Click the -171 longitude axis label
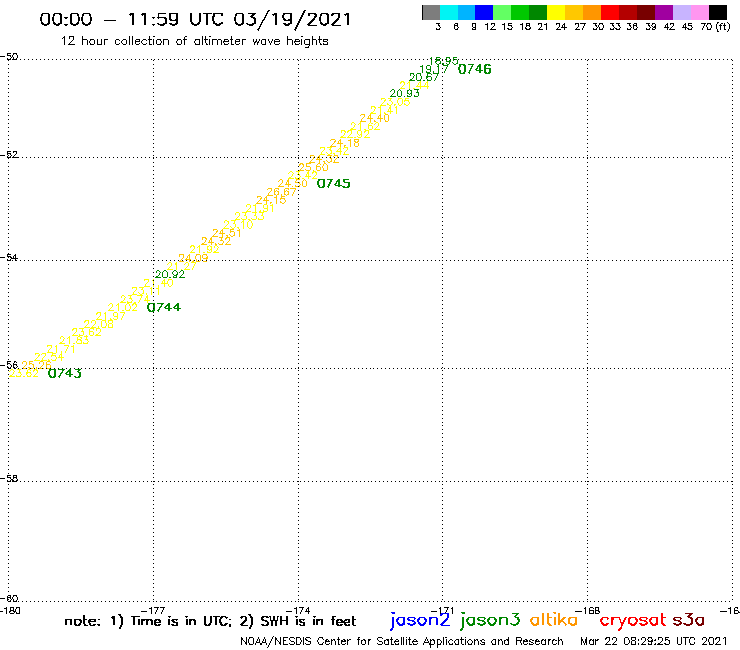This screenshot has height=650, width=740. 442,611
